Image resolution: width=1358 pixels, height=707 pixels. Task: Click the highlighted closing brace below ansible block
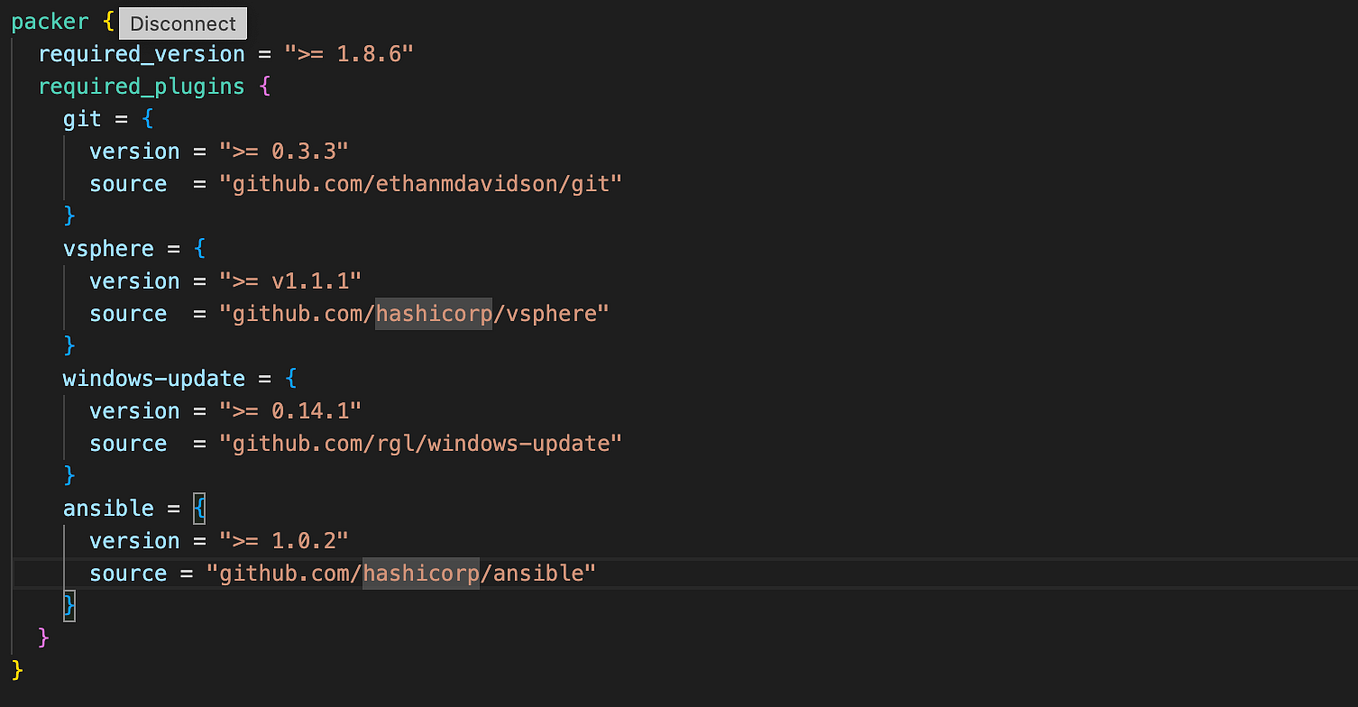click(x=68, y=605)
